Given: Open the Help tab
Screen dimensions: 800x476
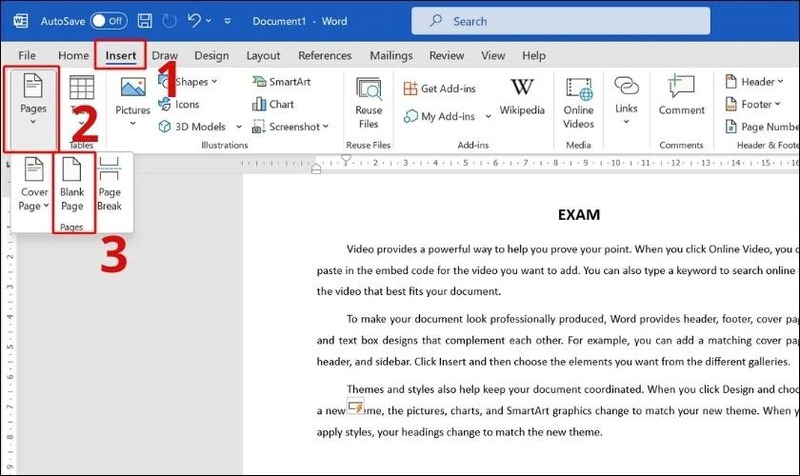Looking at the screenshot, I should 534,55.
